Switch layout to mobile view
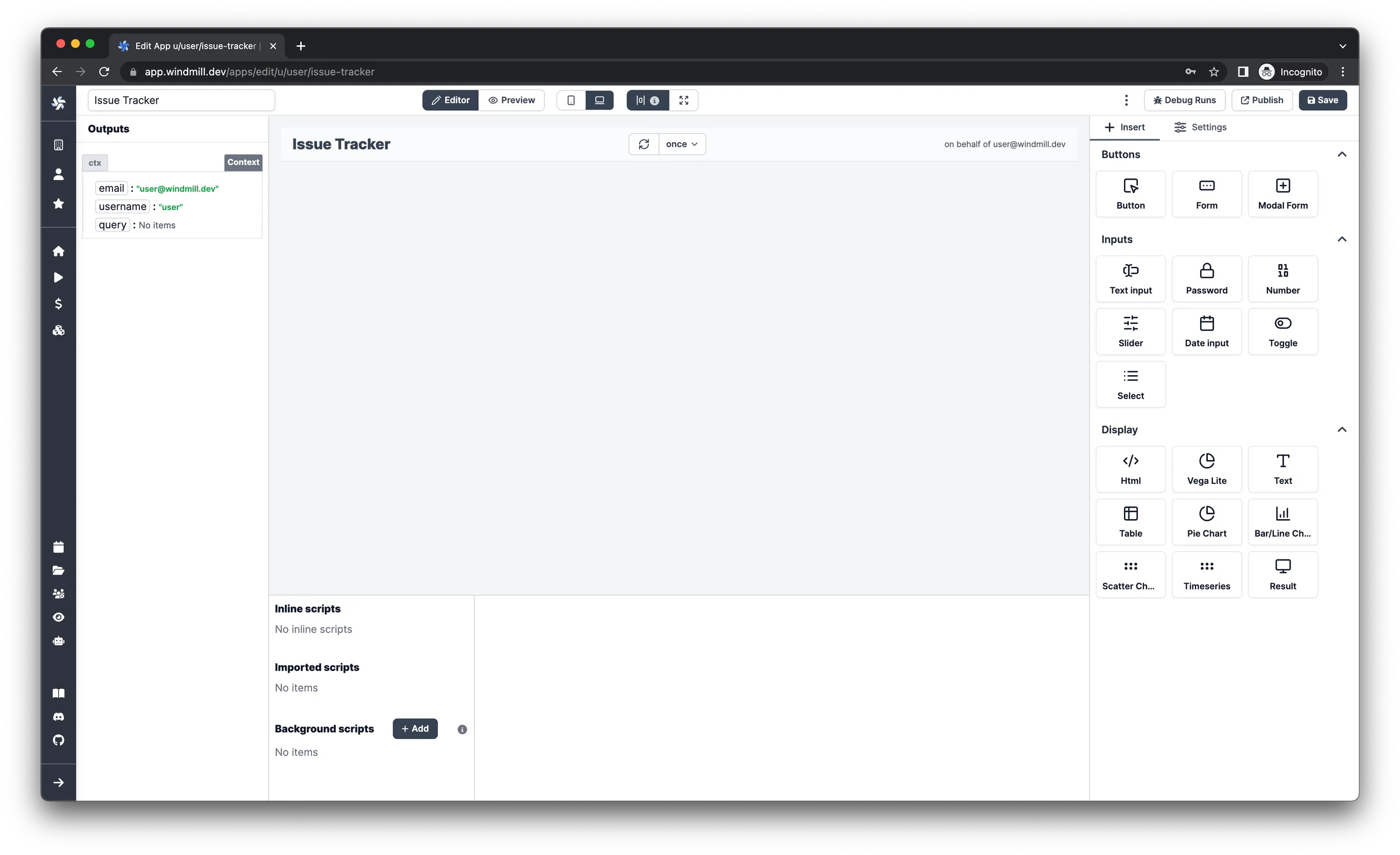 [571, 100]
